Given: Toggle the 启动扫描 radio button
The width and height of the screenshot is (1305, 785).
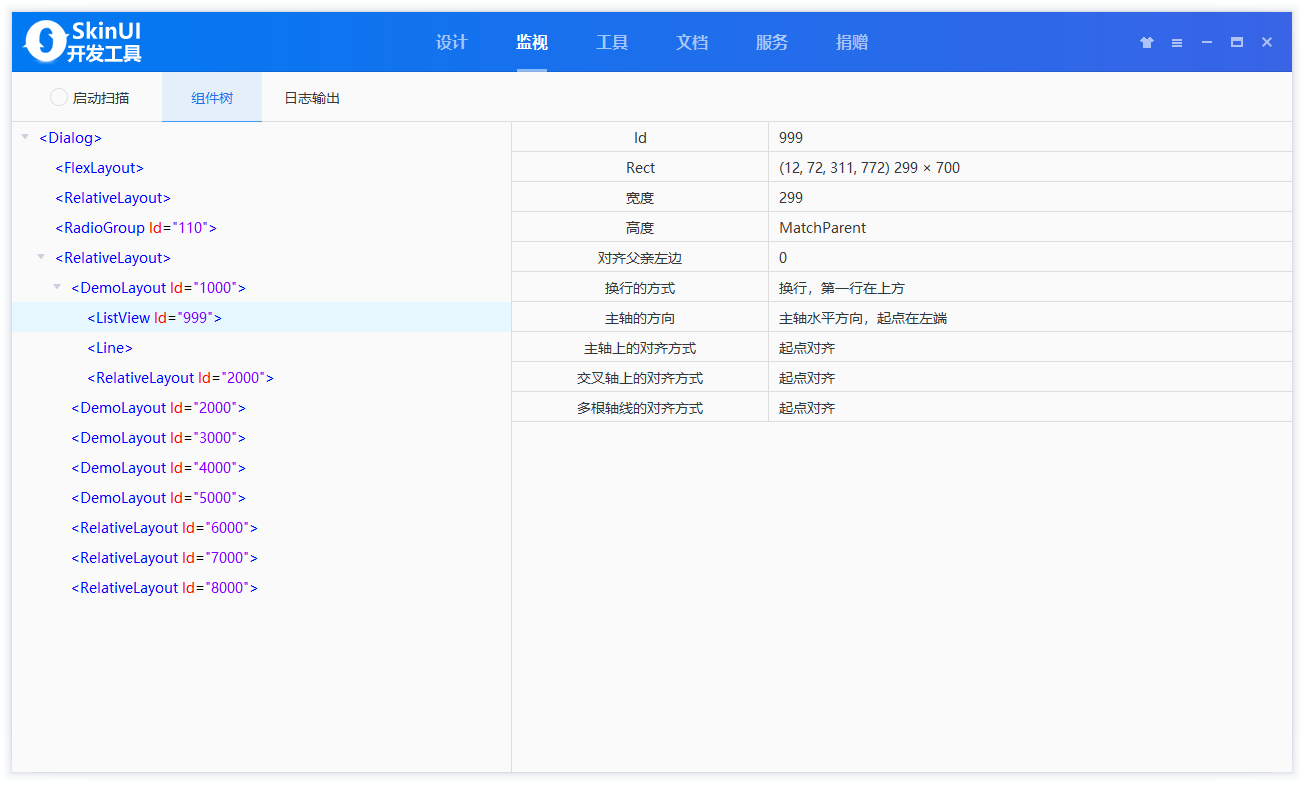Looking at the screenshot, I should pyautogui.click(x=59, y=98).
